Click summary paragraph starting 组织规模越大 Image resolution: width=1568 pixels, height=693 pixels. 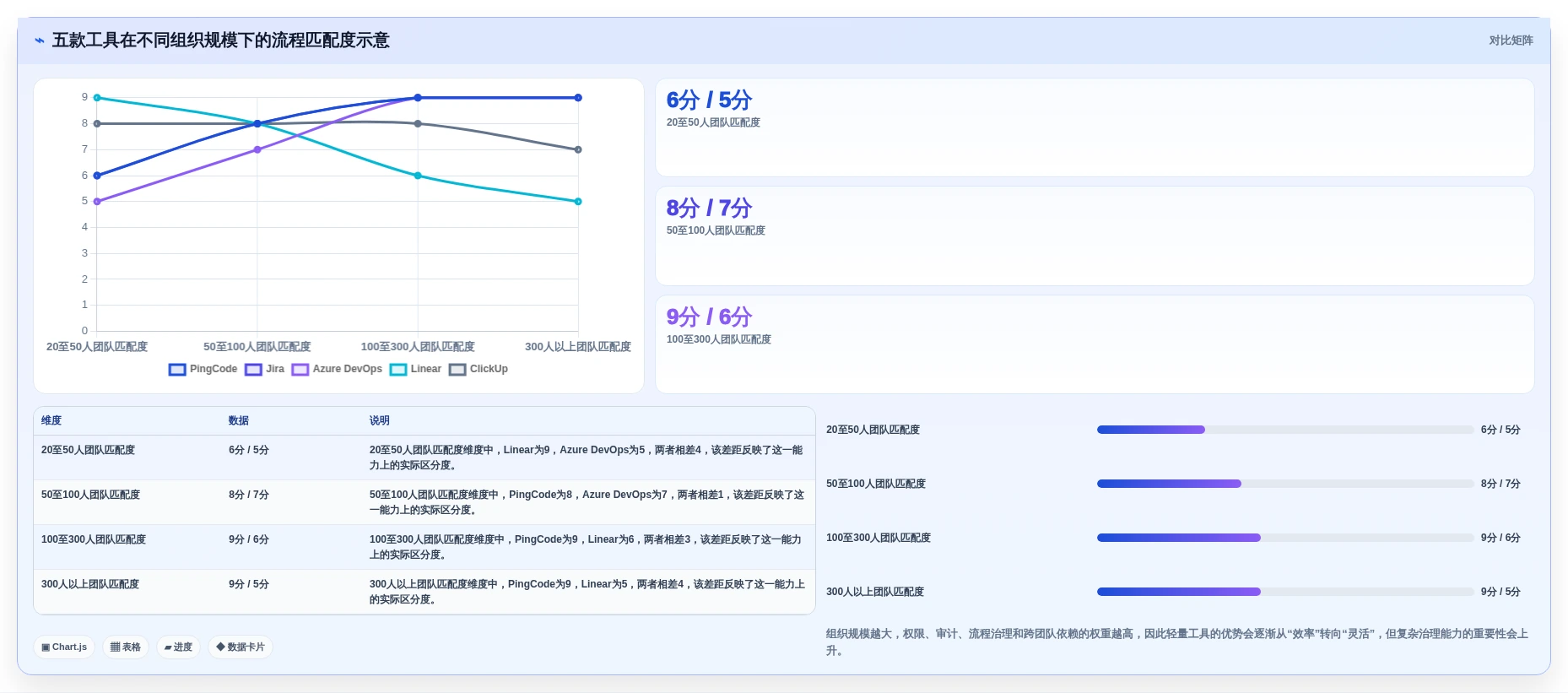(x=1177, y=642)
